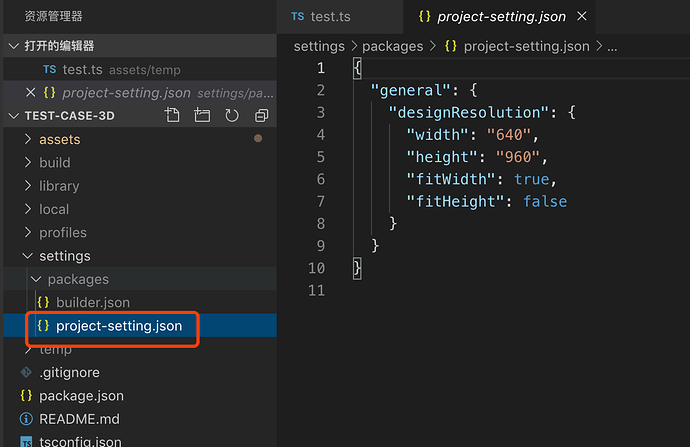
Task: Collapse the open editors section
Action: point(13,46)
